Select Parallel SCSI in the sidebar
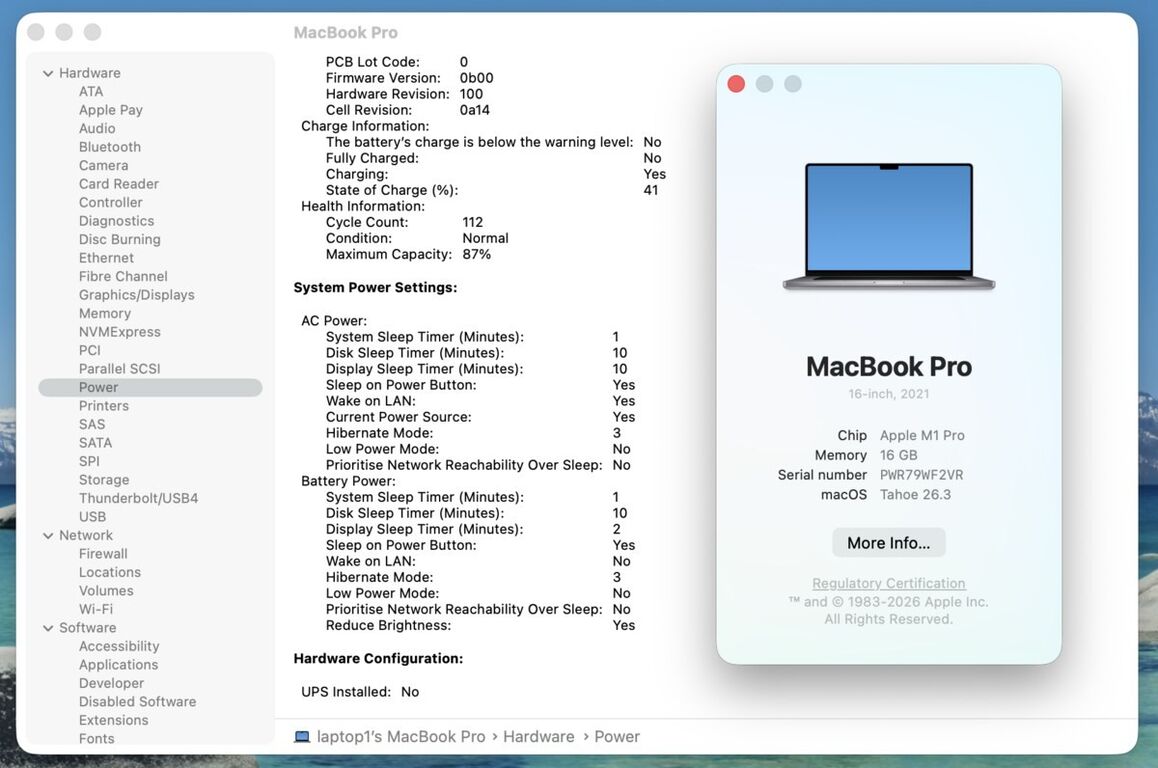 point(120,368)
